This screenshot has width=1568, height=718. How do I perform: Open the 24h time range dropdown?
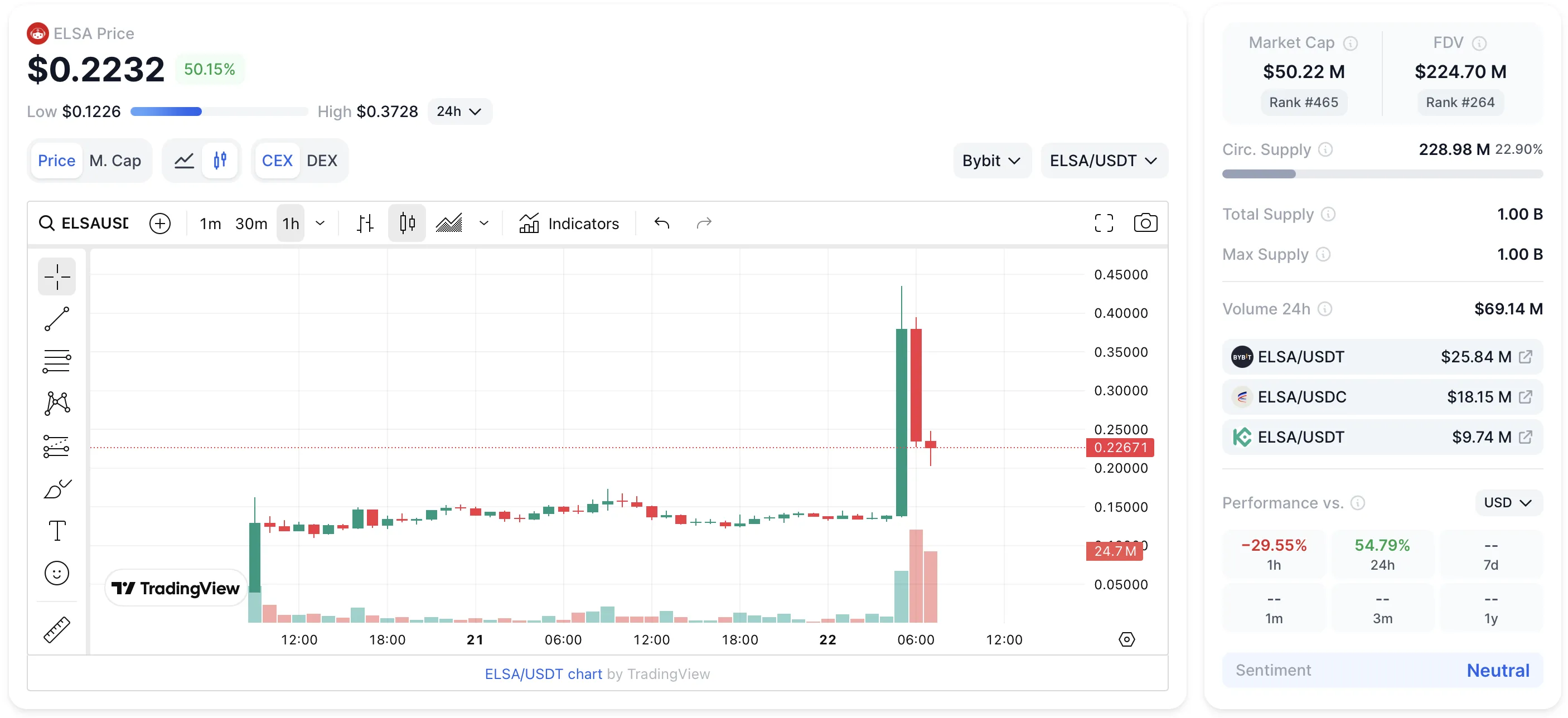(x=459, y=111)
